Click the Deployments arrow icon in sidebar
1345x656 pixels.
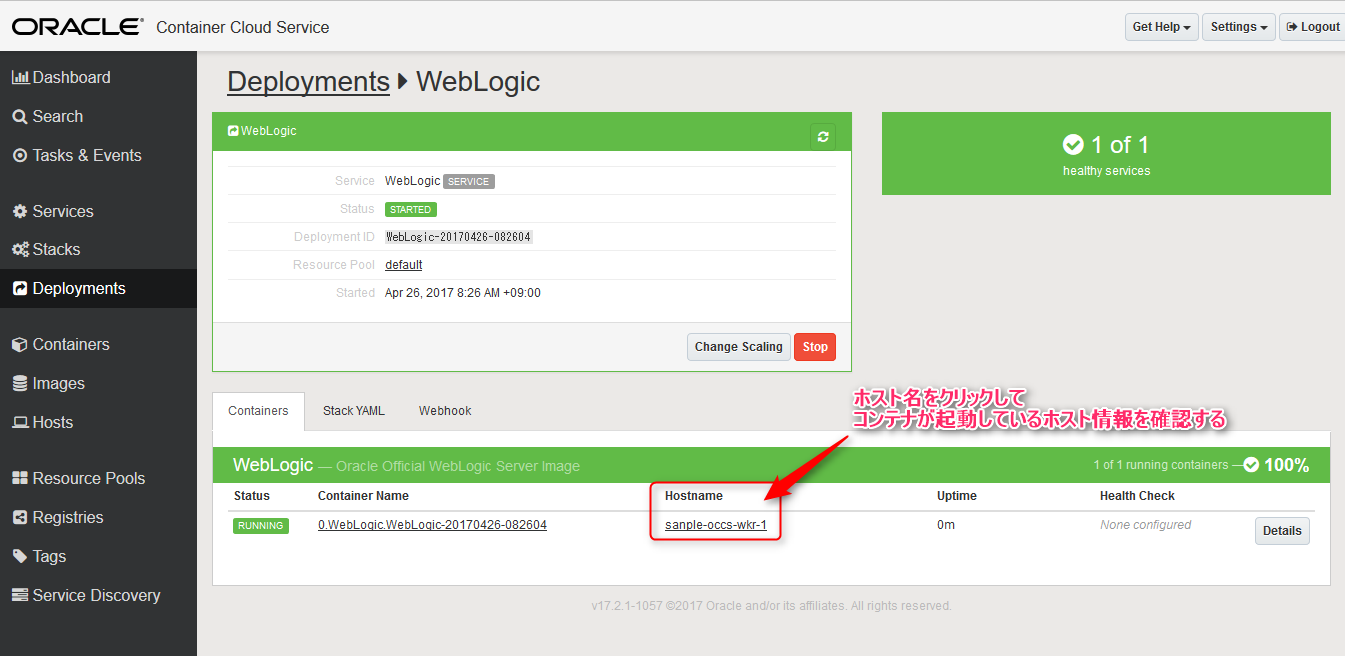coord(20,288)
